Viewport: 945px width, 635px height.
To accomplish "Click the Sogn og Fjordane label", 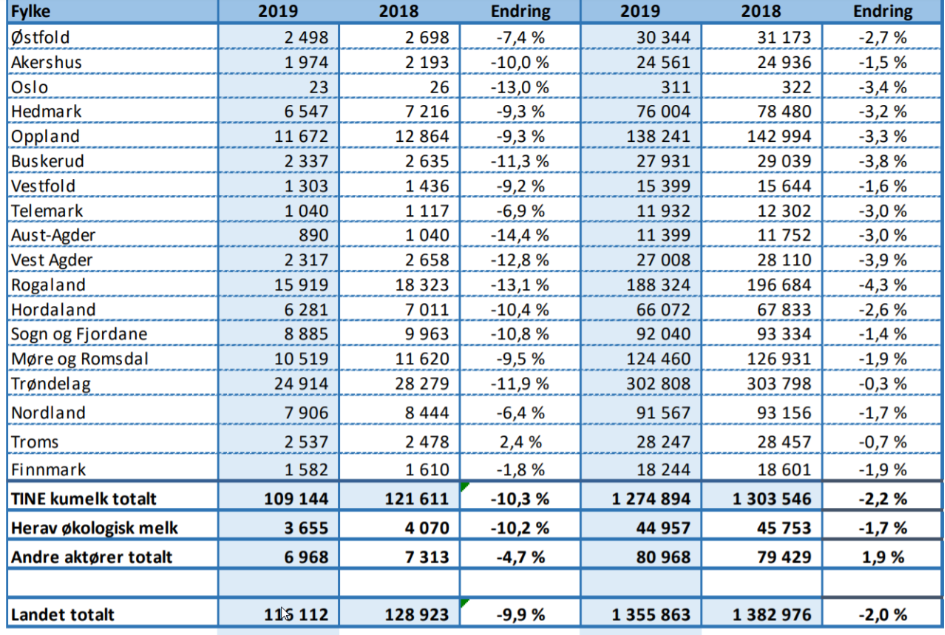I will coord(69,334).
